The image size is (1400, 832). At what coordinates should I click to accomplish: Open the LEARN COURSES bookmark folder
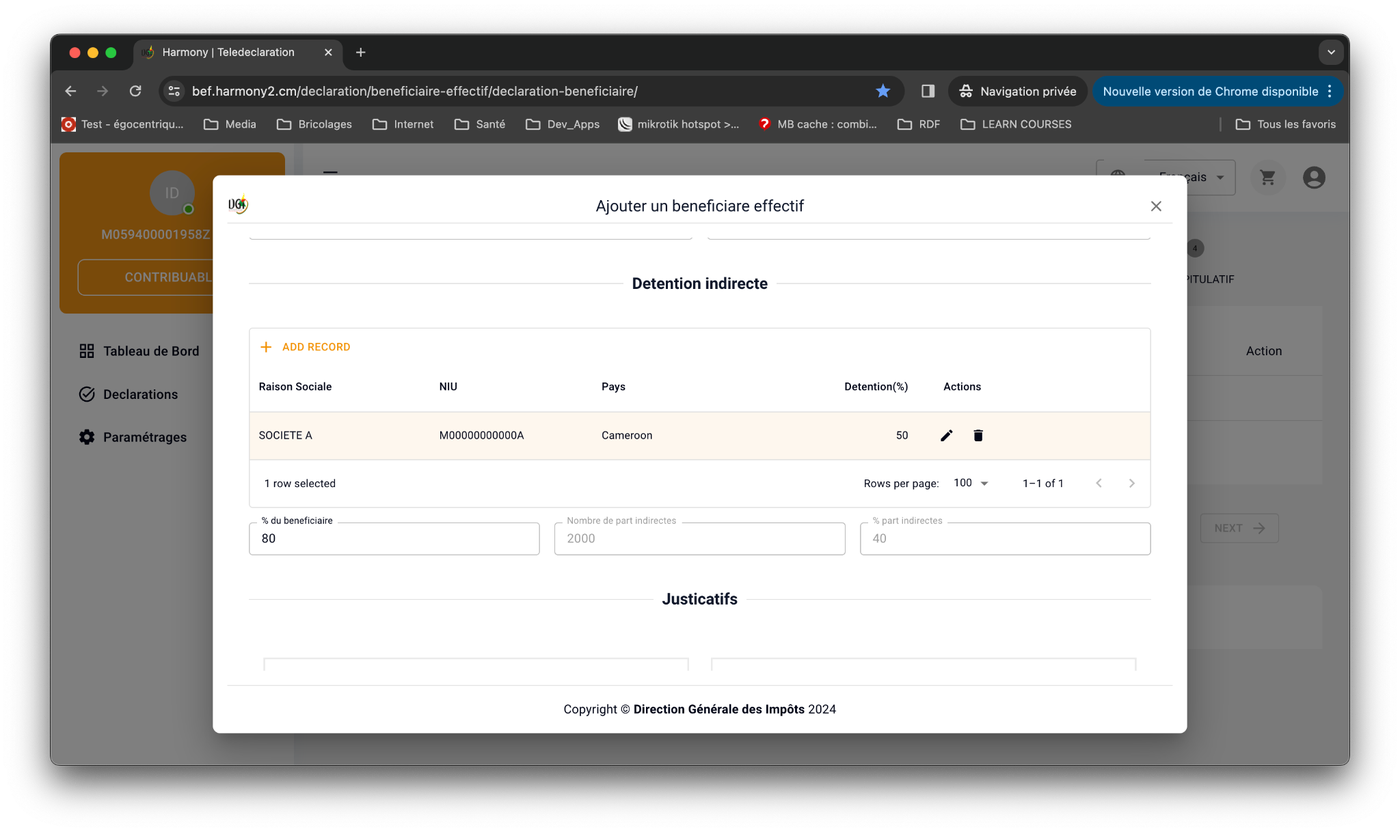[x=1016, y=124]
